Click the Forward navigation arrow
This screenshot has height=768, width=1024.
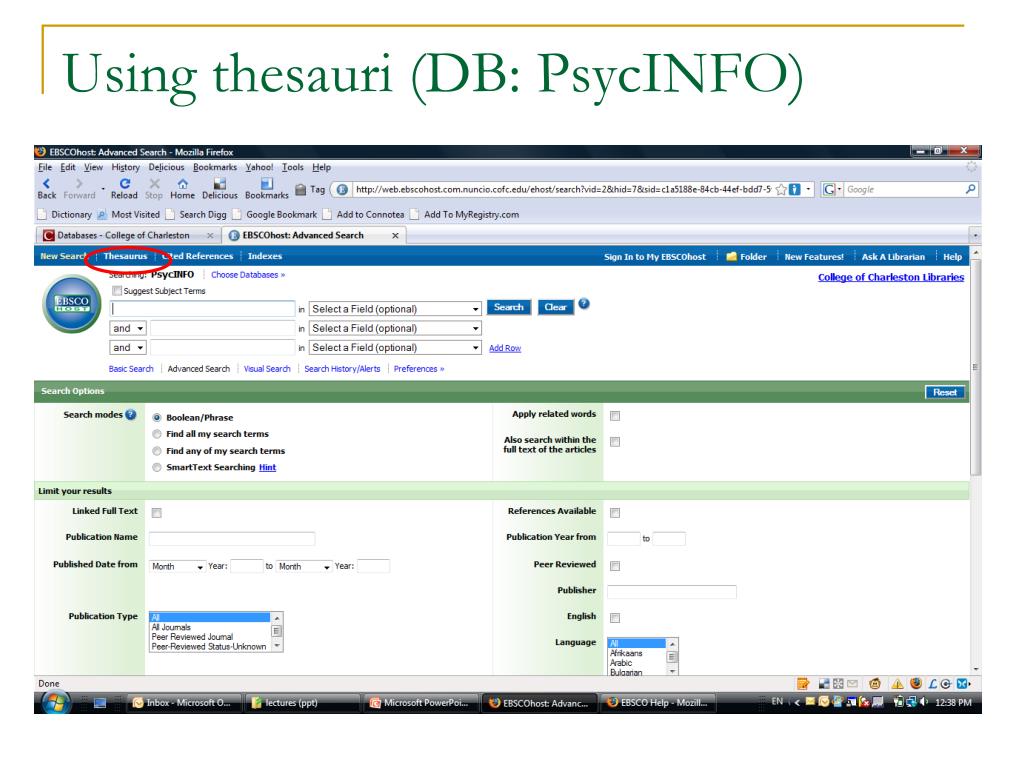pos(79,184)
